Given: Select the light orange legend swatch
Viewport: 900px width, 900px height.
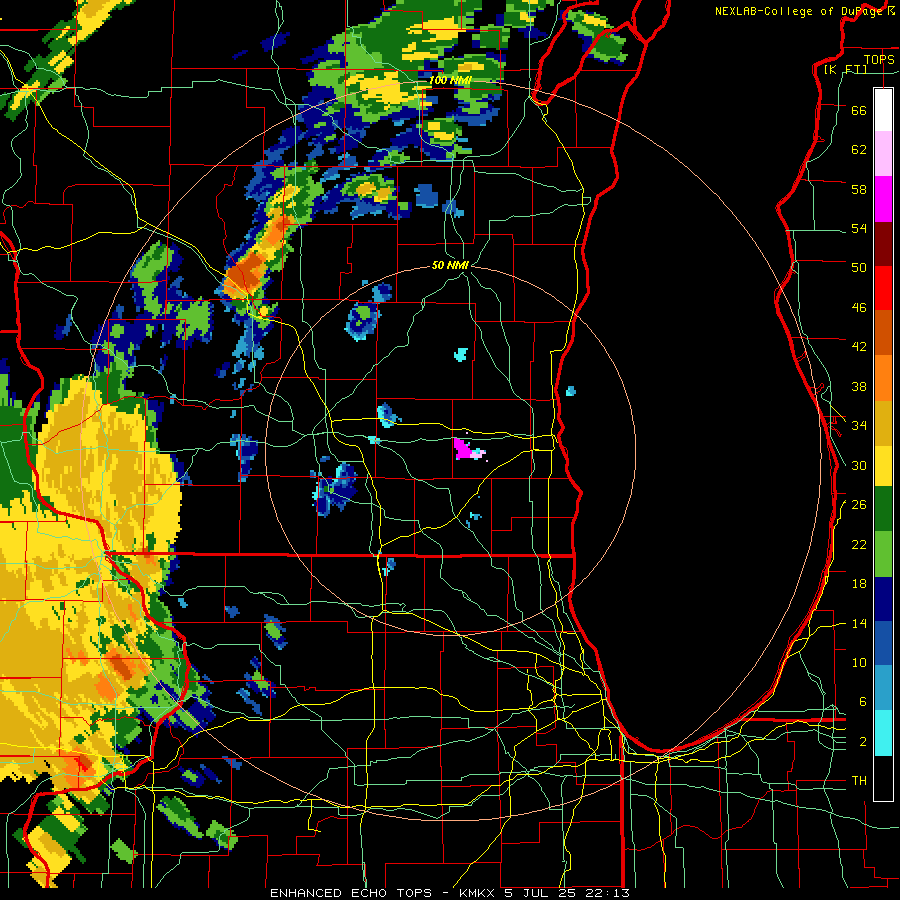Looking at the screenshot, I should pyautogui.click(x=883, y=378).
